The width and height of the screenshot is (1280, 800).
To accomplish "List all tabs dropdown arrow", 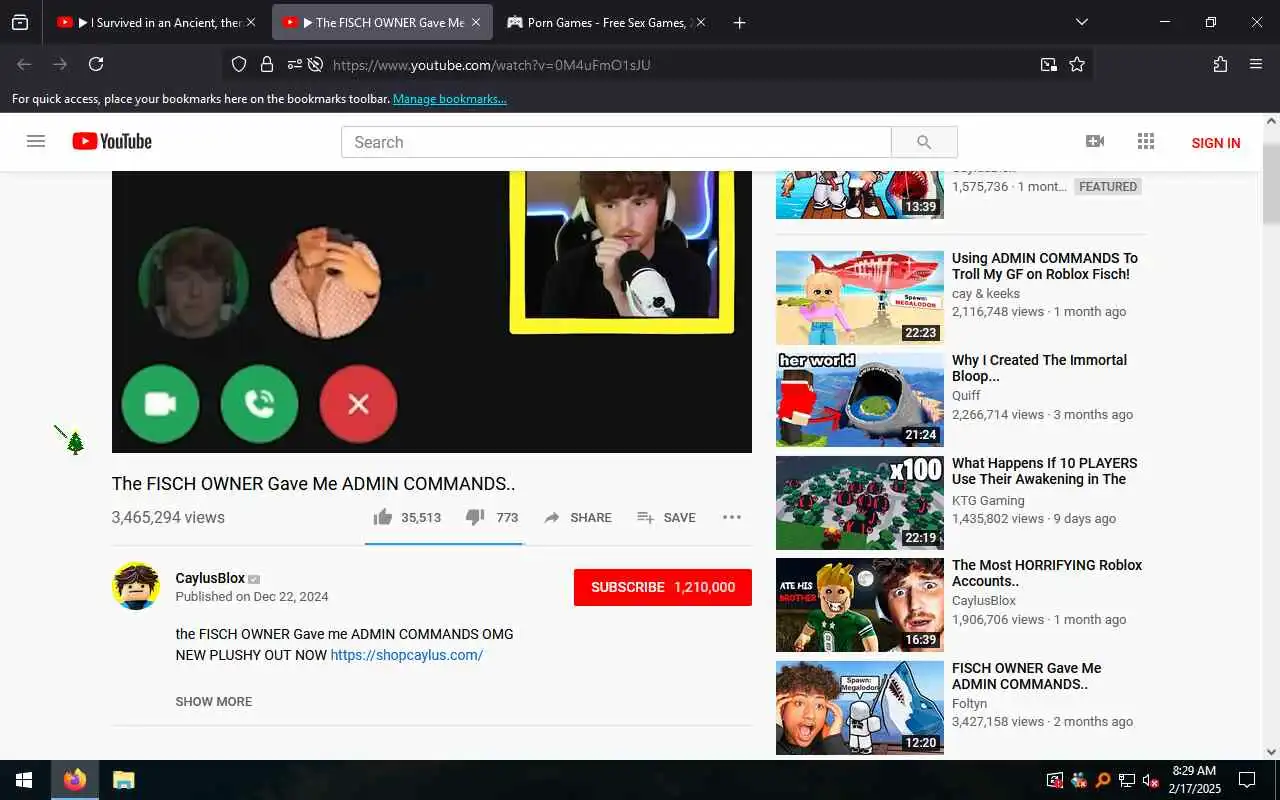I will click(1081, 22).
